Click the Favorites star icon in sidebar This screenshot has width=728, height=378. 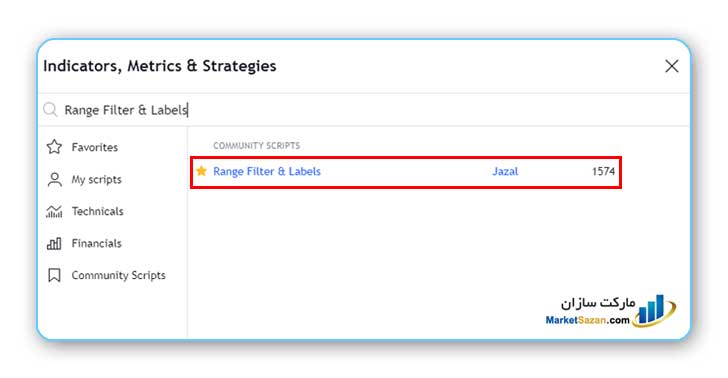pos(54,147)
